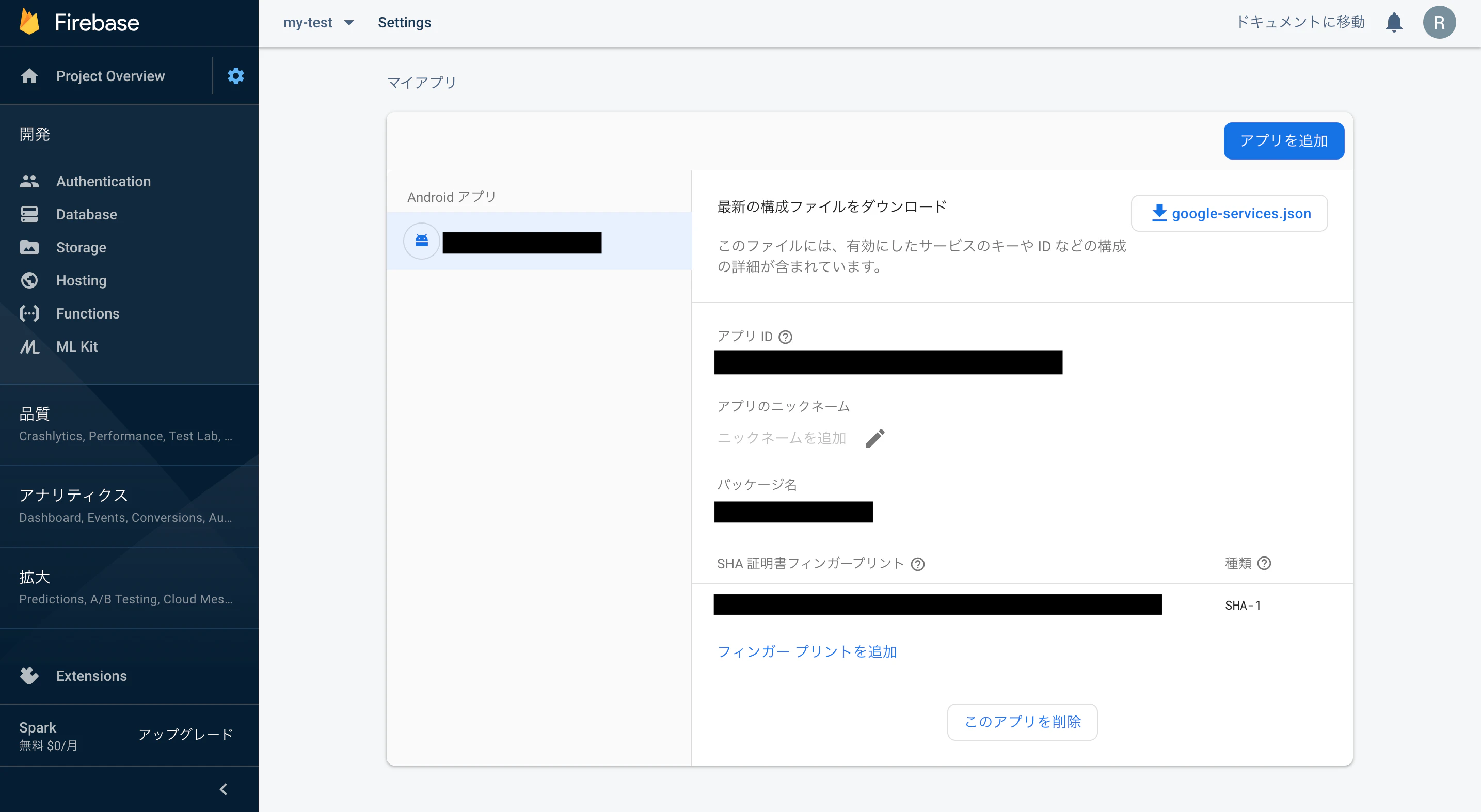
Task: Click the Authentication people icon
Action: point(29,181)
